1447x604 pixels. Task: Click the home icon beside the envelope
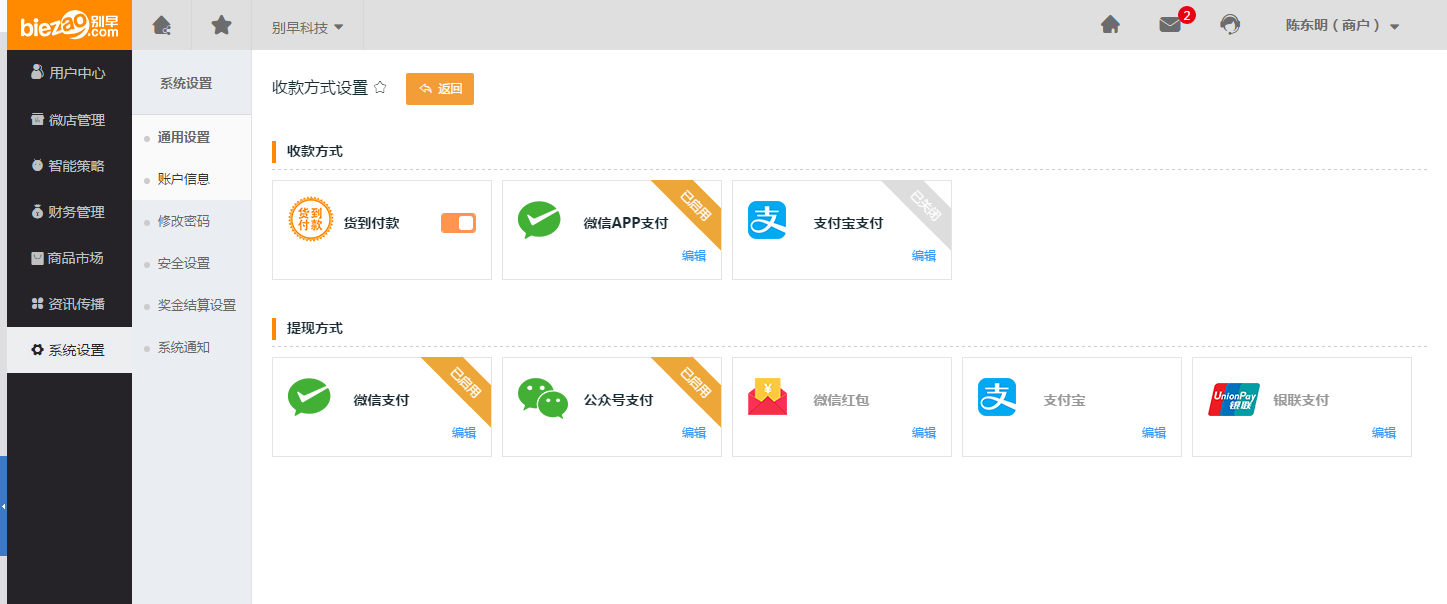coord(1110,25)
